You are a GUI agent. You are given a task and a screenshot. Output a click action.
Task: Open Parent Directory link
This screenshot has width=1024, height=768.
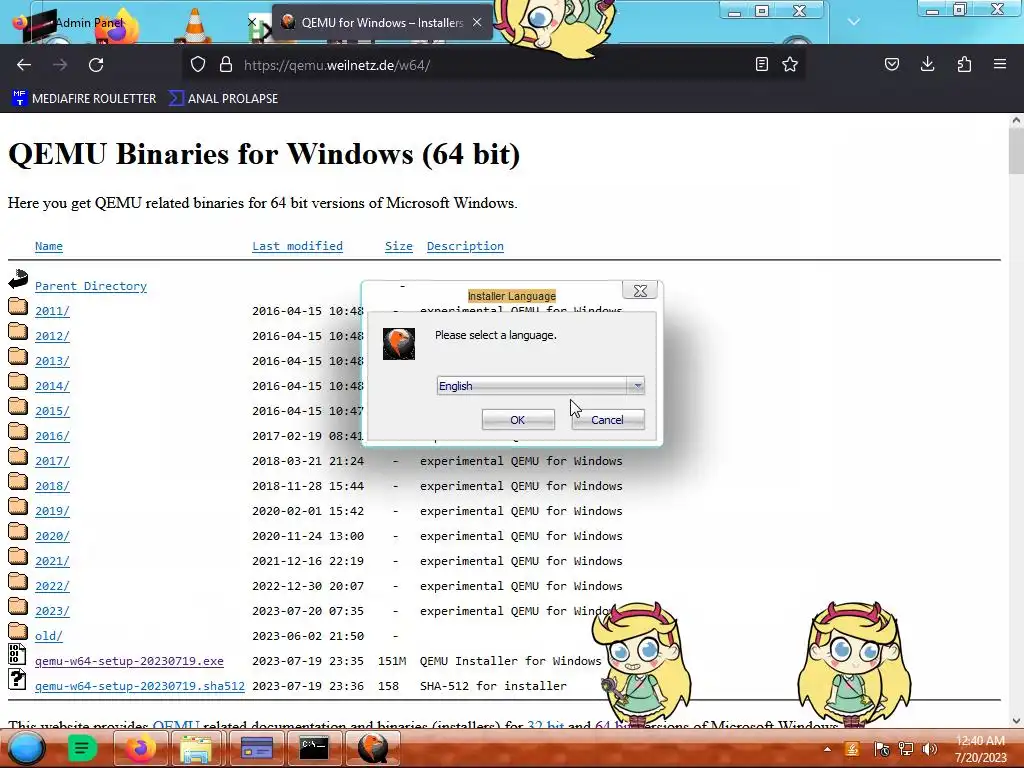91,286
